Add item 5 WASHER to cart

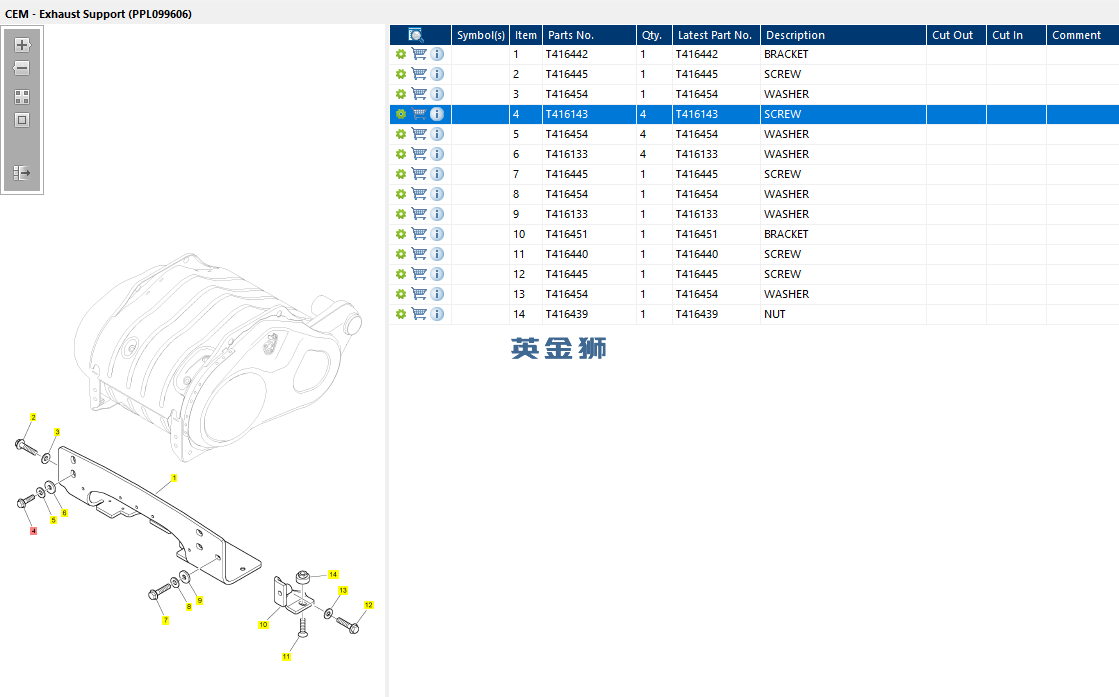coord(419,134)
